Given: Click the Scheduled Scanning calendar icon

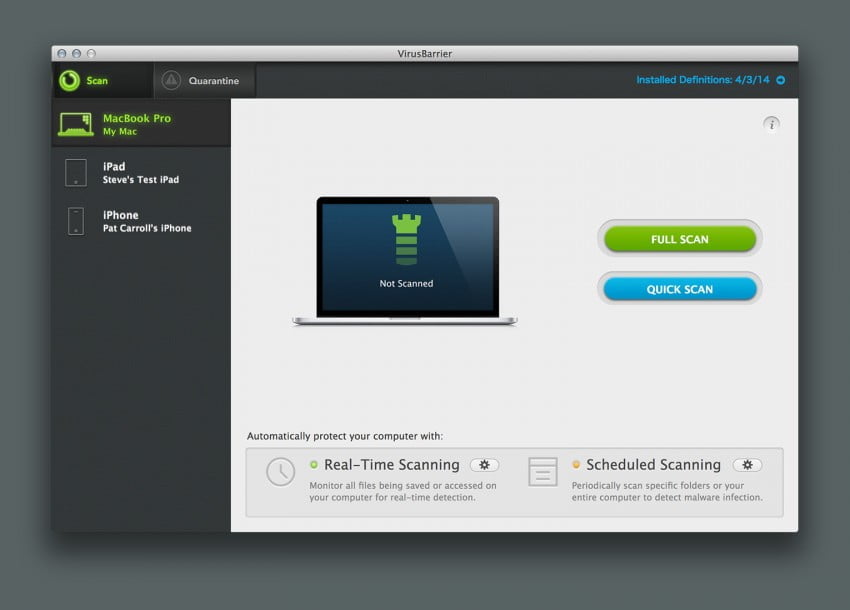Looking at the screenshot, I should click(x=543, y=471).
